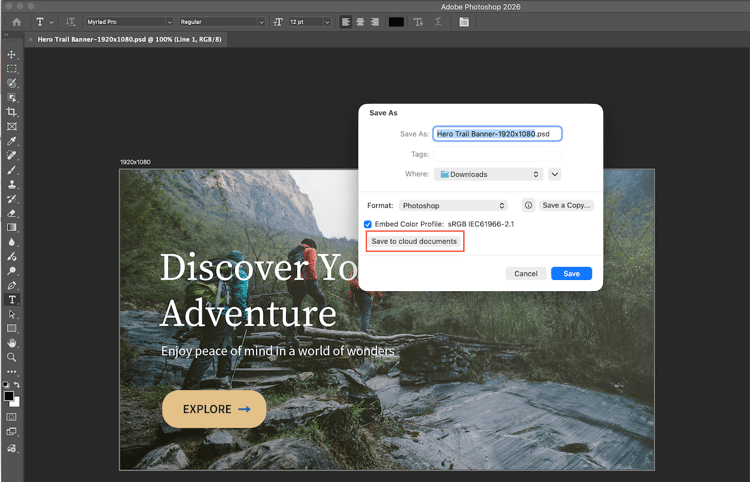Toggle text orientation icon in options bar
The image size is (750, 482).
pyautogui.click(x=71, y=22)
